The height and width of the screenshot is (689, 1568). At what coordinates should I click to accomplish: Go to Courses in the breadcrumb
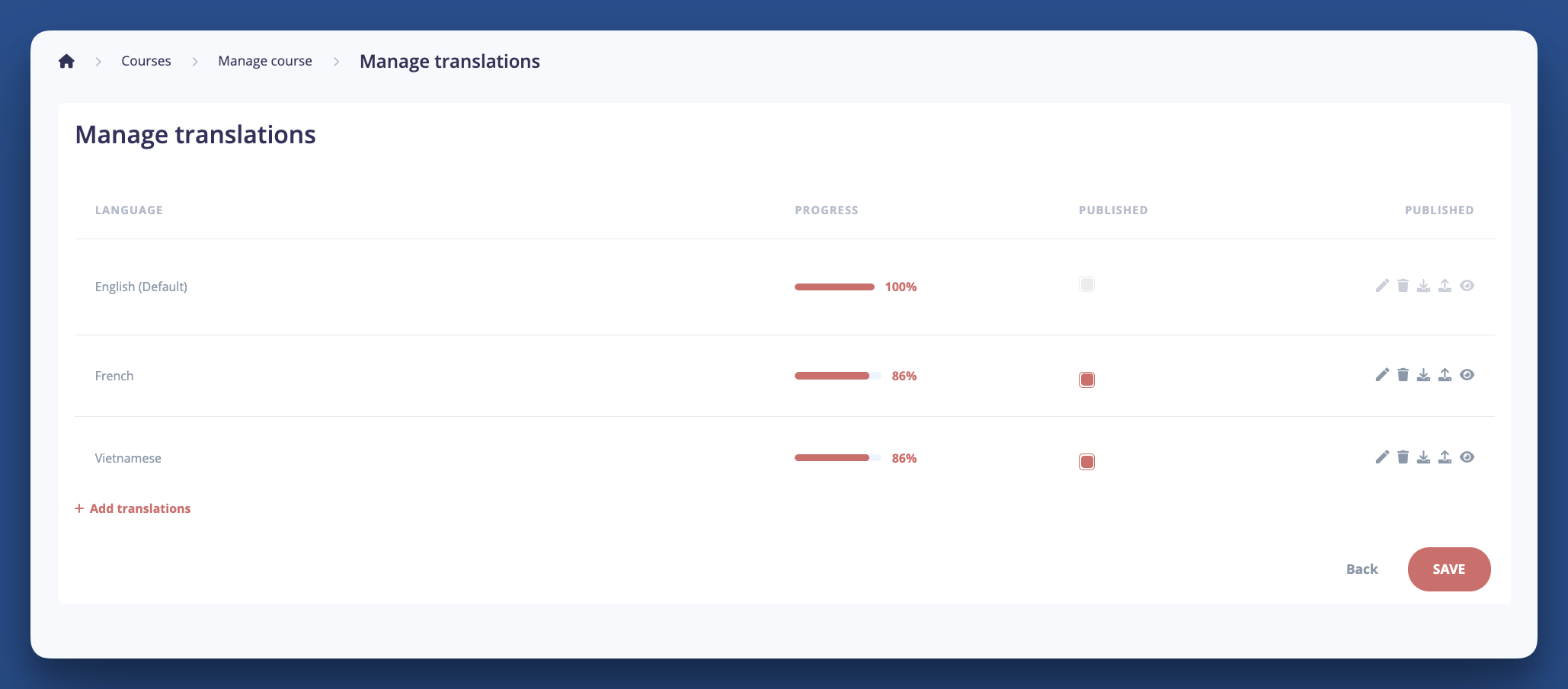[x=146, y=61]
